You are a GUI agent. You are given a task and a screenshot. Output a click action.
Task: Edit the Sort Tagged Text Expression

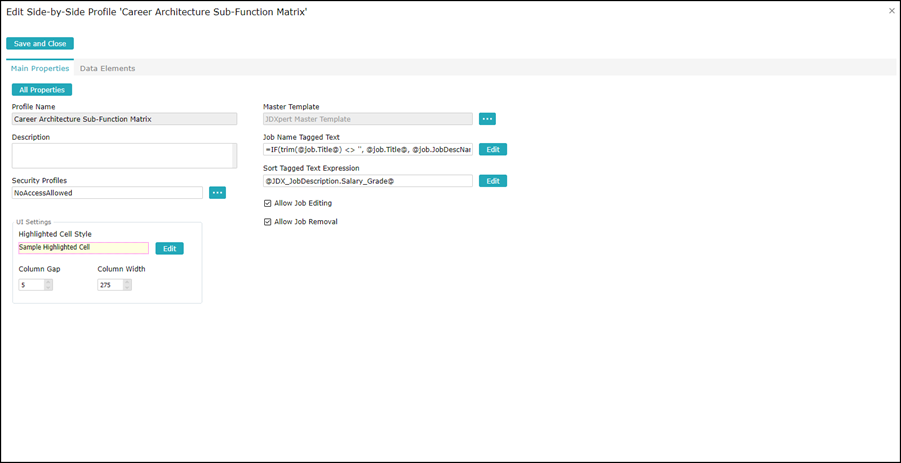492,181
